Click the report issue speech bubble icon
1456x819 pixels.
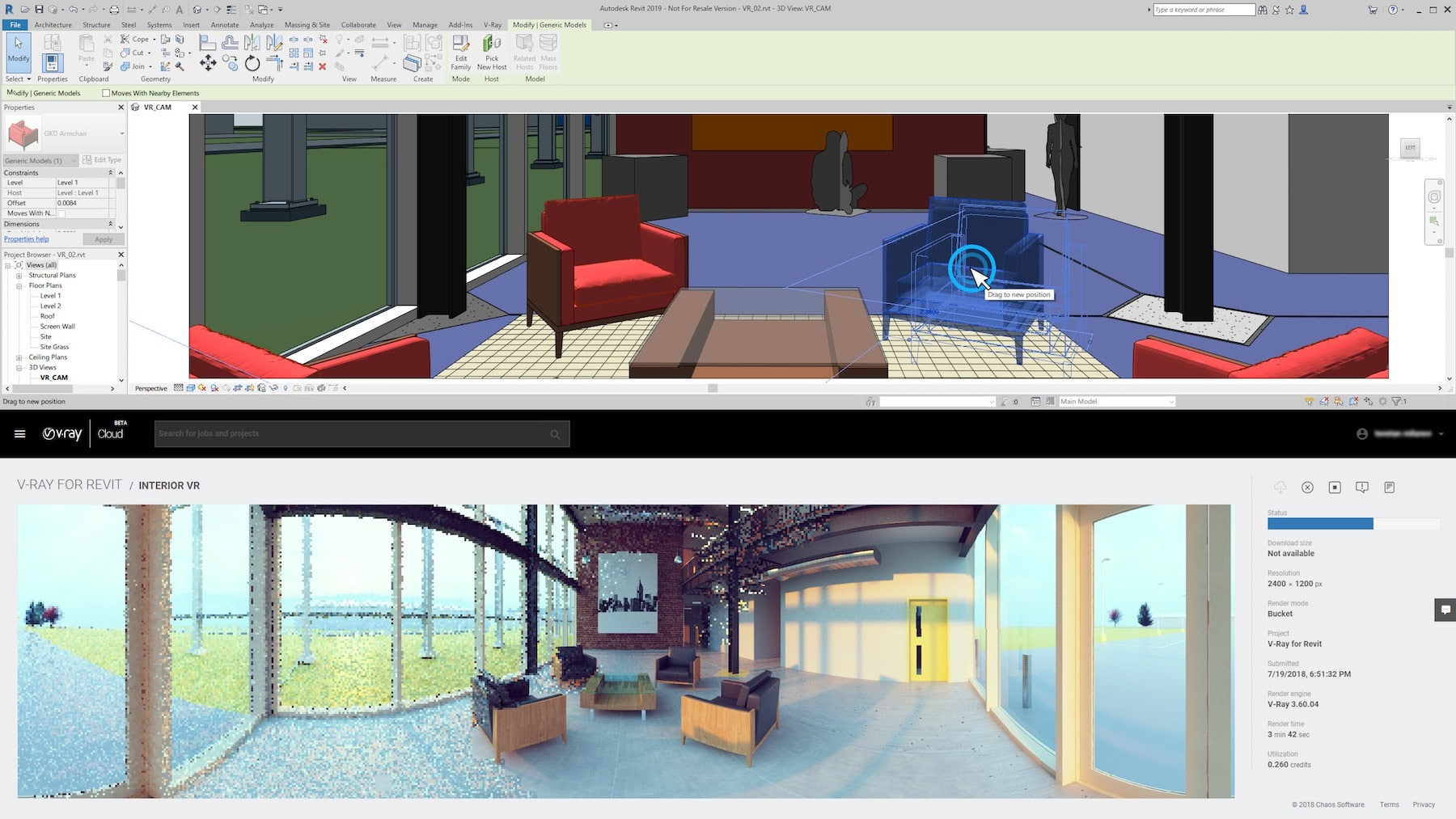[x=1362, y=487]
